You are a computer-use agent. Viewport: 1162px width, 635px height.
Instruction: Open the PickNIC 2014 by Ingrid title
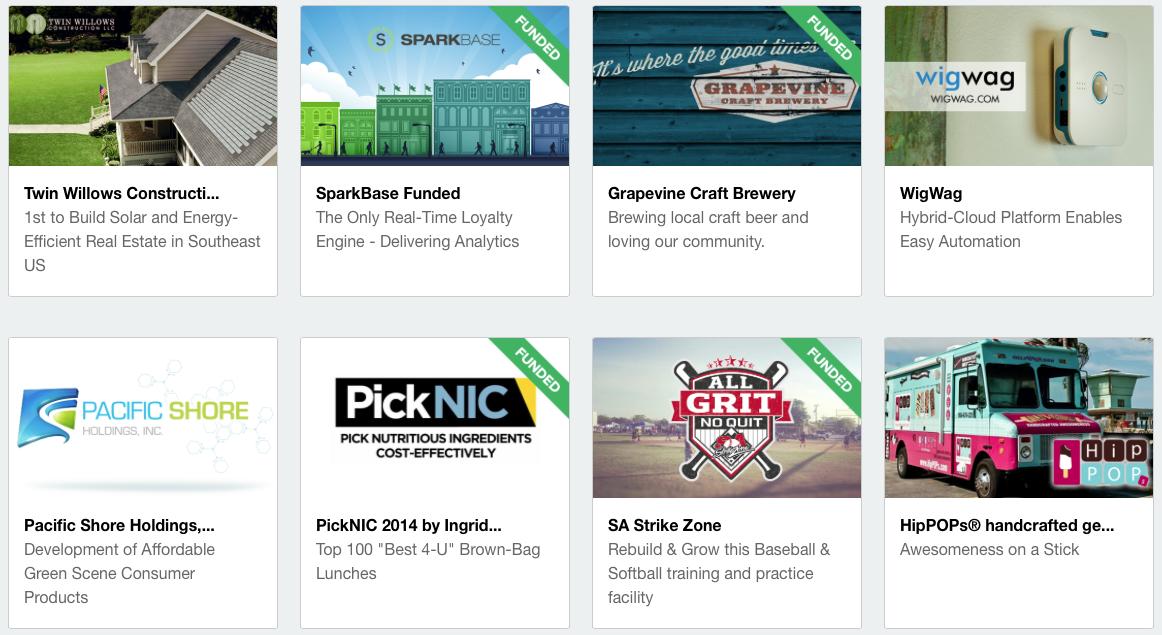click(x=409, y=525)
